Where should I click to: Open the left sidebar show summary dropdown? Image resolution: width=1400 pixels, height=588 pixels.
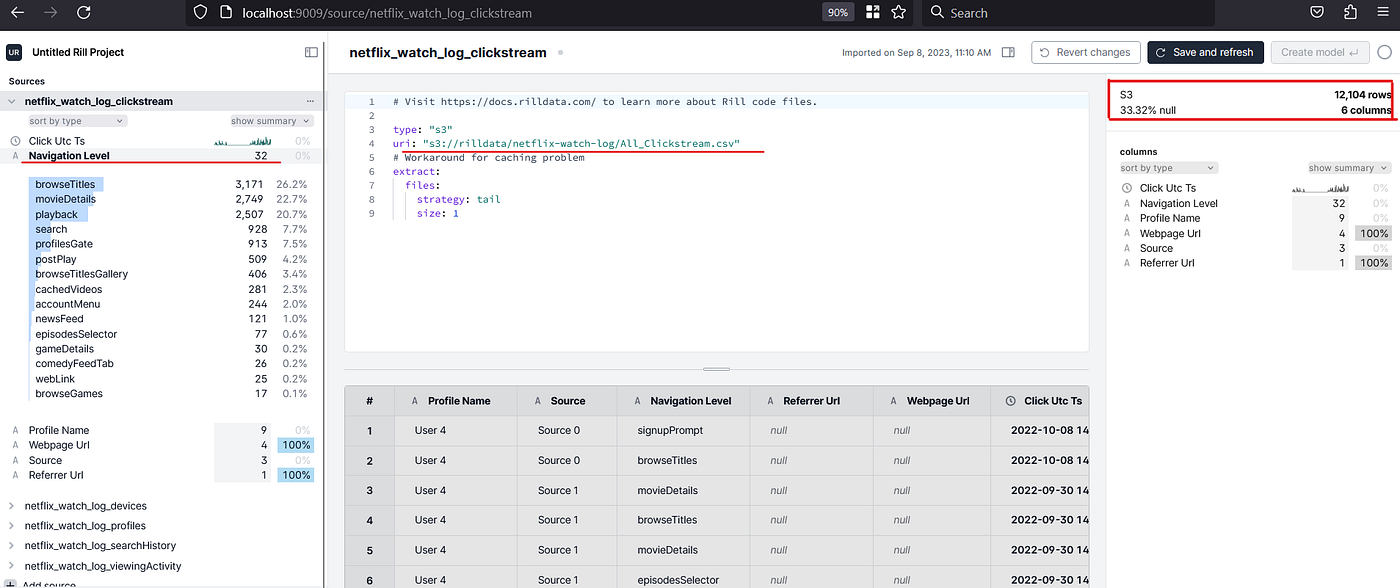point(271,121)
